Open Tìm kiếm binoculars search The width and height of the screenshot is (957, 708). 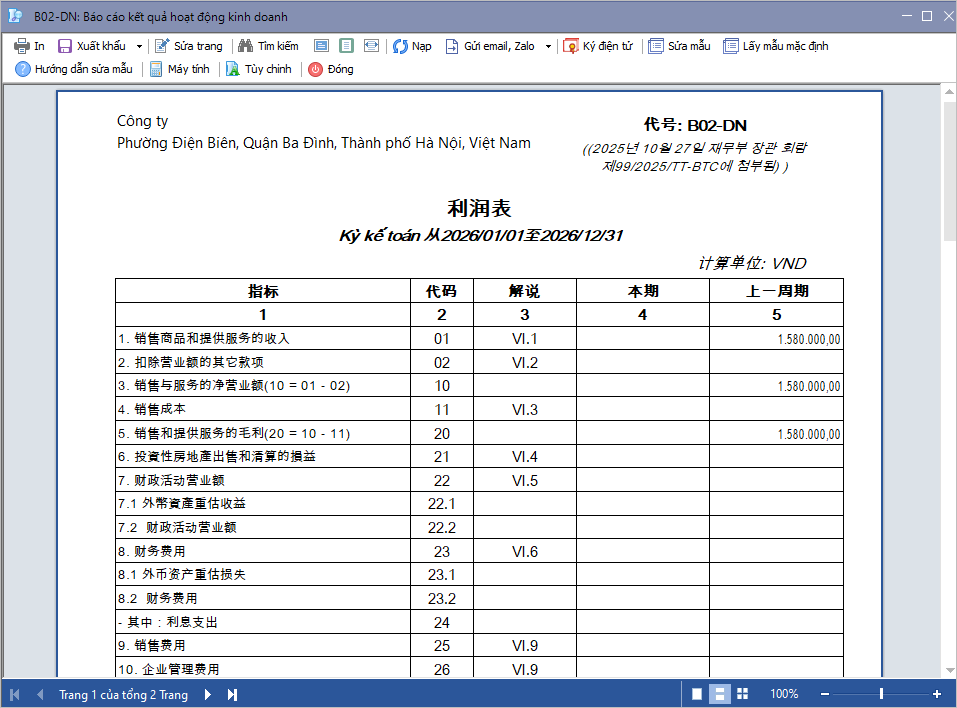pos(245,46)
